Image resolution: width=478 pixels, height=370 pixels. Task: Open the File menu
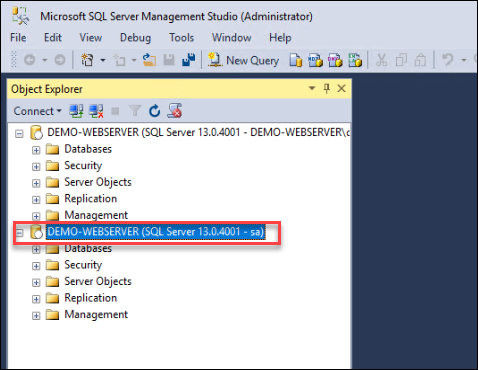18,38
